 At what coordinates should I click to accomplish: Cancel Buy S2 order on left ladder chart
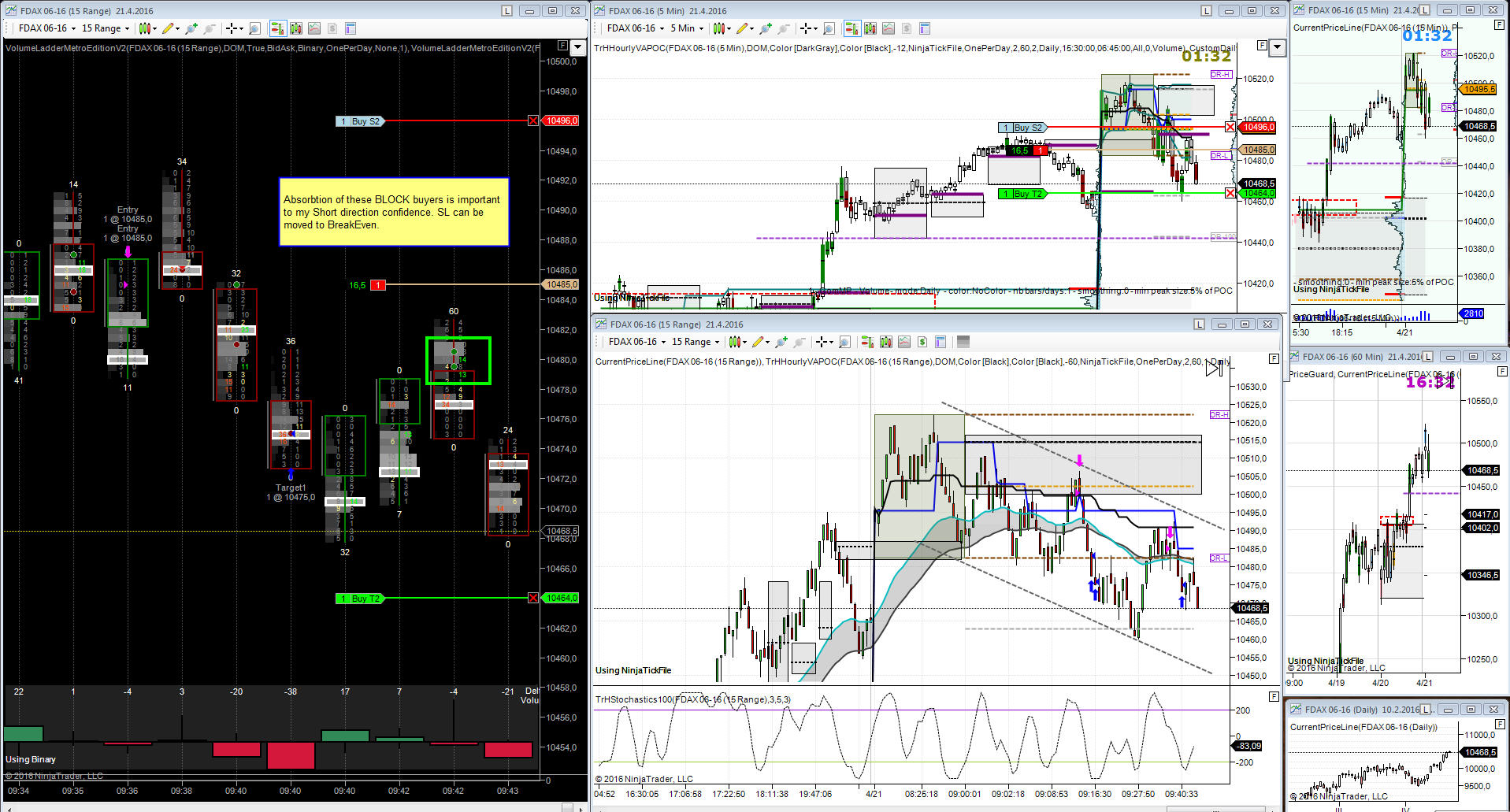(x=533, y=121)
